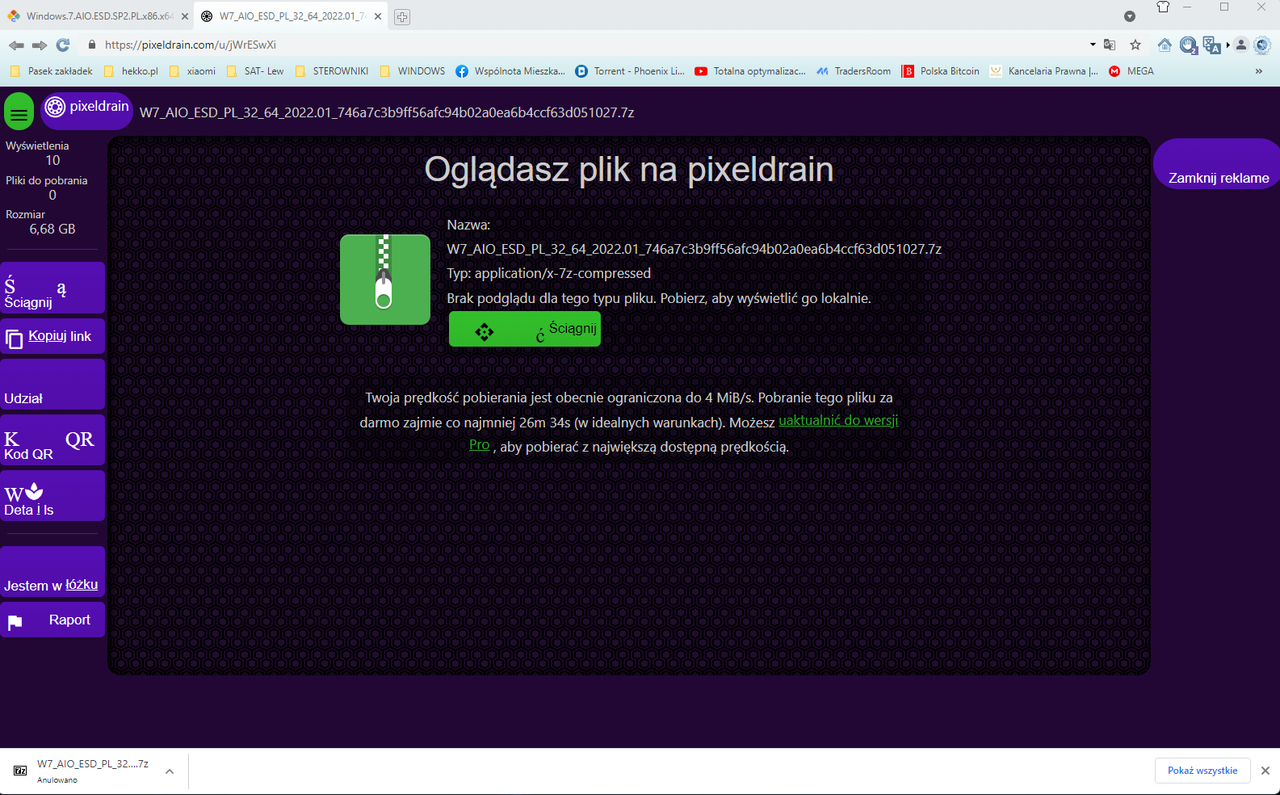Bookmark this page with the star icon
1280x795 pixels.
tap(1134, 45)
